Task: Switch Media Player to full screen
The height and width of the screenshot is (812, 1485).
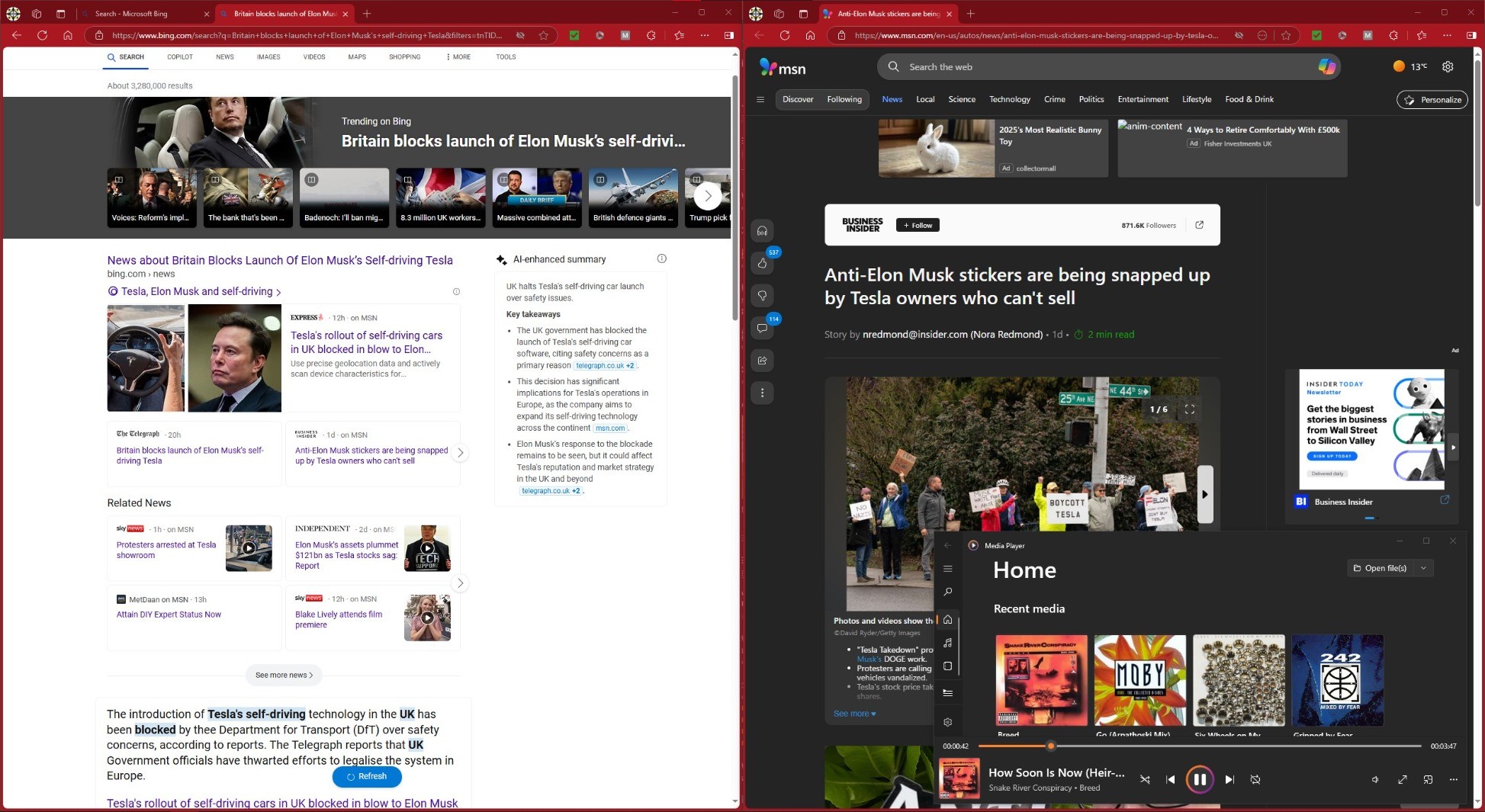Action: [x=1402, y=779]
